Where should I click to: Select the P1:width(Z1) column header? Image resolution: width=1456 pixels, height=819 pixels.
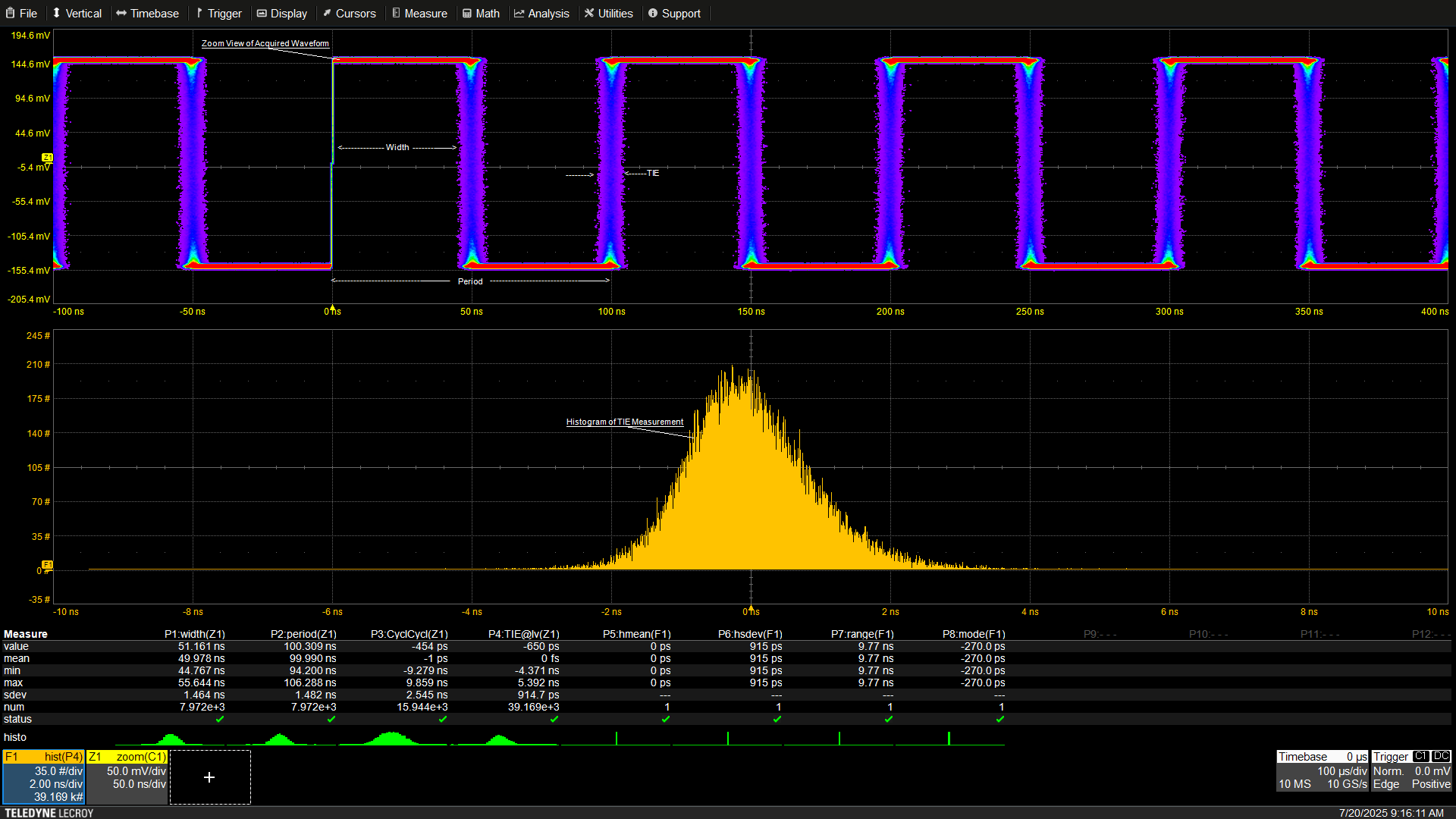coord(195,634)
